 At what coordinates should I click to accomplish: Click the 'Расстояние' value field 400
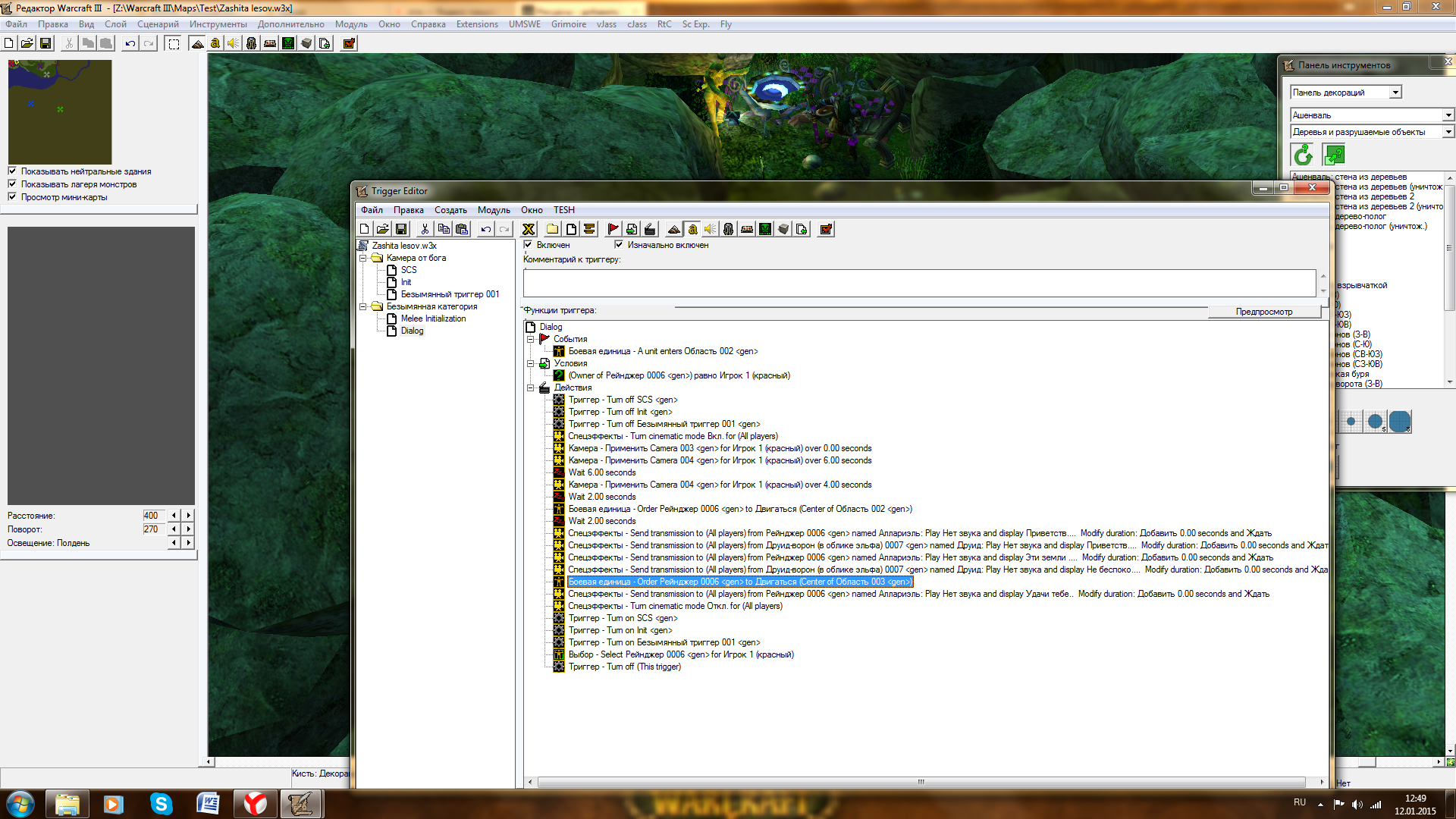[154, 515]
